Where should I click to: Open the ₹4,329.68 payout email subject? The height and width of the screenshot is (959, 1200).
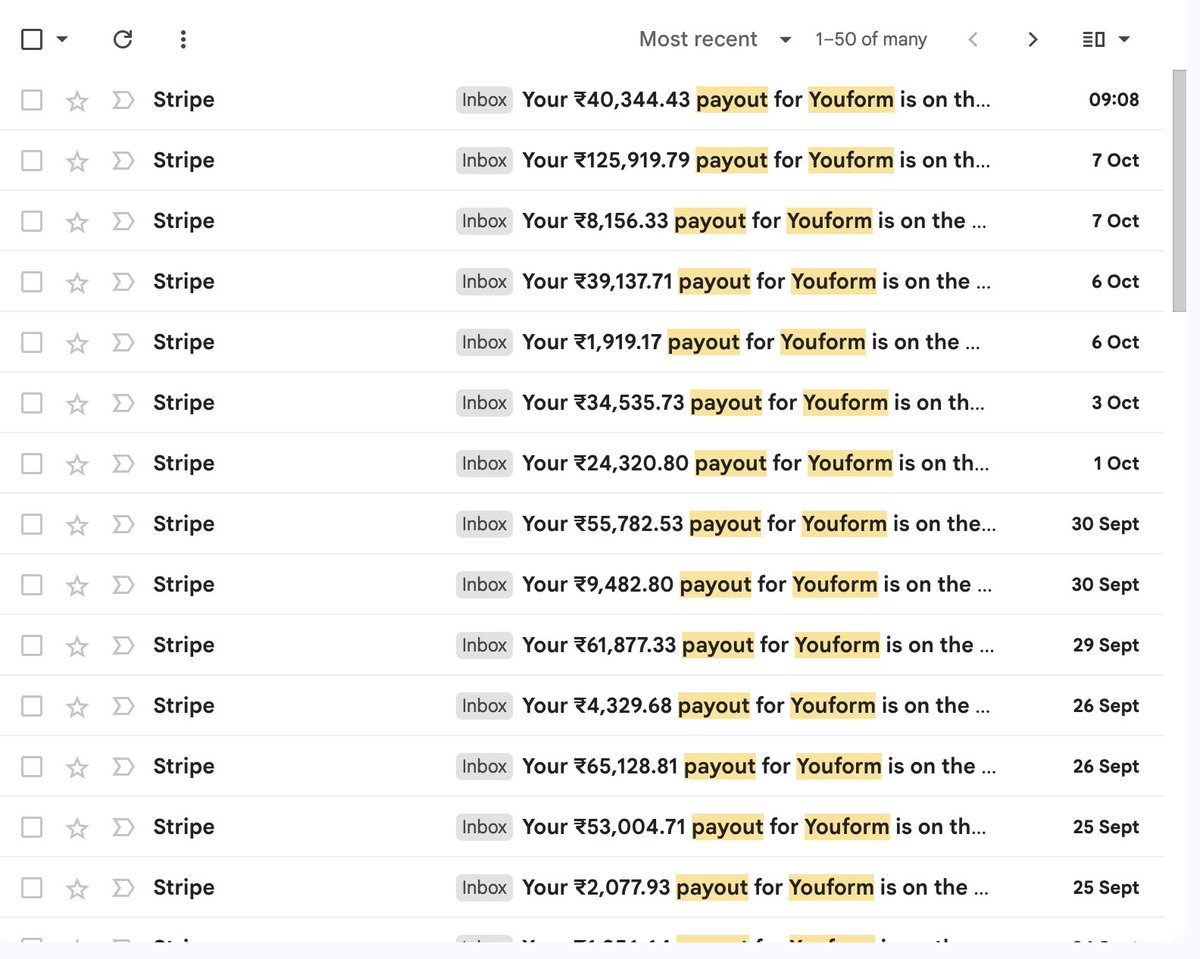(756, 706)
